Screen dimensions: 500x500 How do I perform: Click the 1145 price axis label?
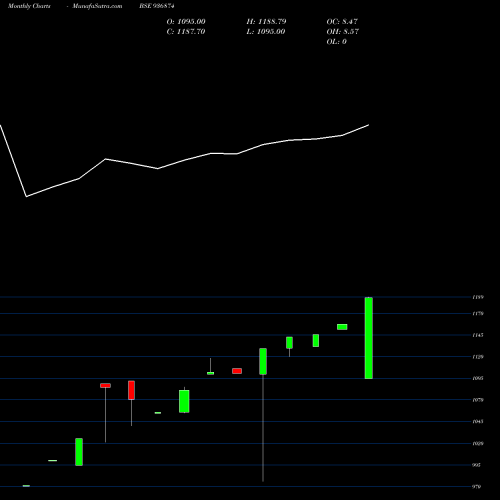(x=478, y=335)
